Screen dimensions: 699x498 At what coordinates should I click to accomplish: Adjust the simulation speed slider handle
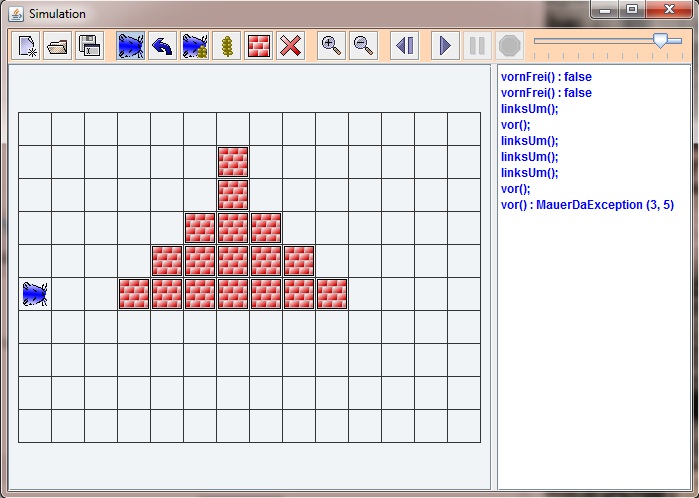tap(660, 40)
